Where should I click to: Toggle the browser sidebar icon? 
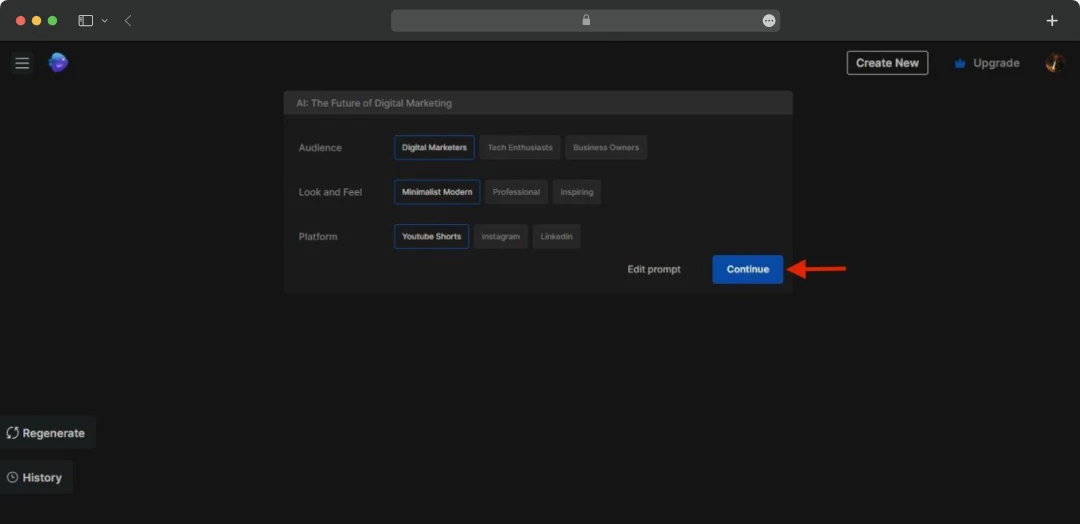pyautogui.click(x=85, y=21)
